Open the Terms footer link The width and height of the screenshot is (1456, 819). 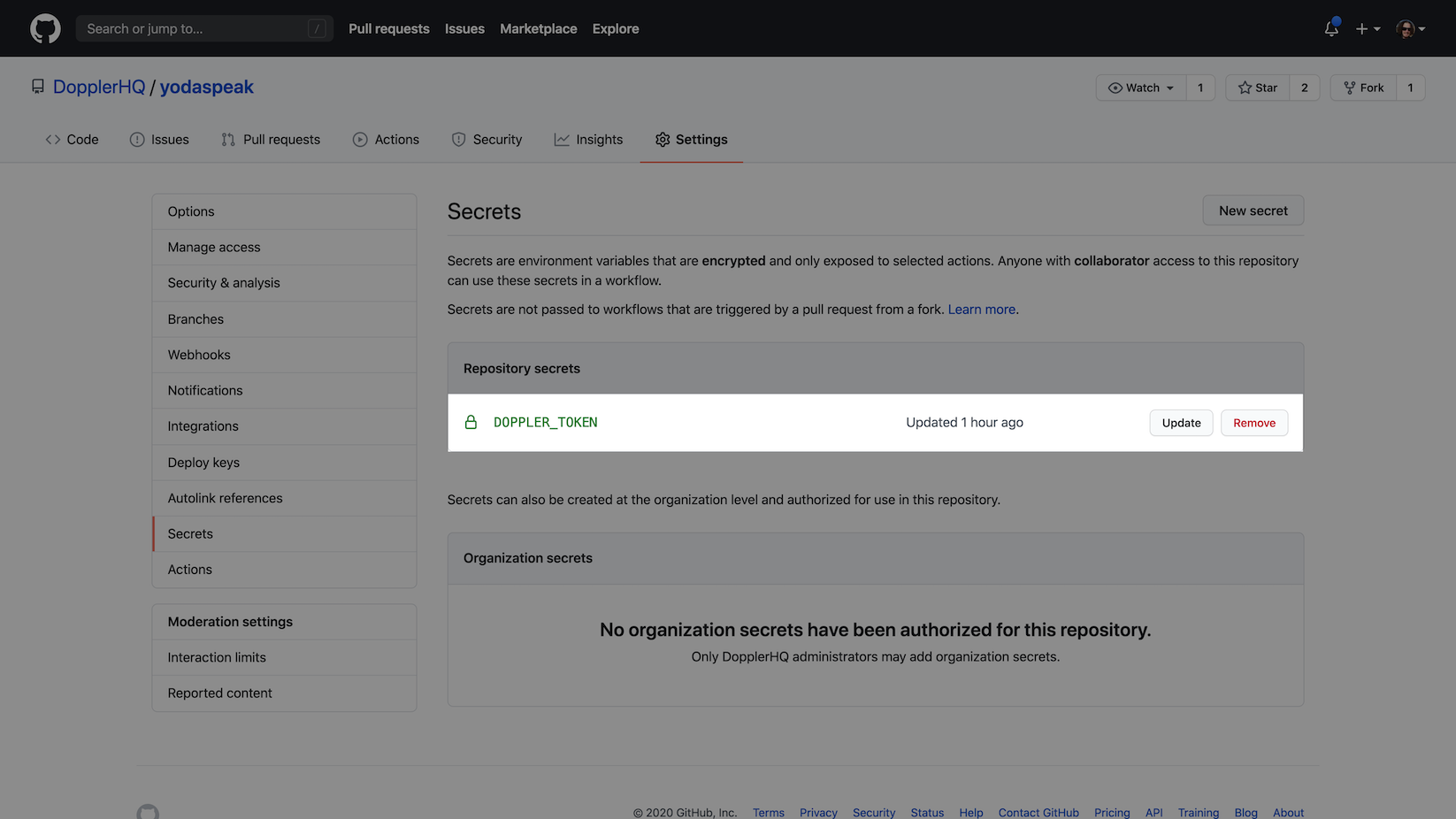point(769,813)
